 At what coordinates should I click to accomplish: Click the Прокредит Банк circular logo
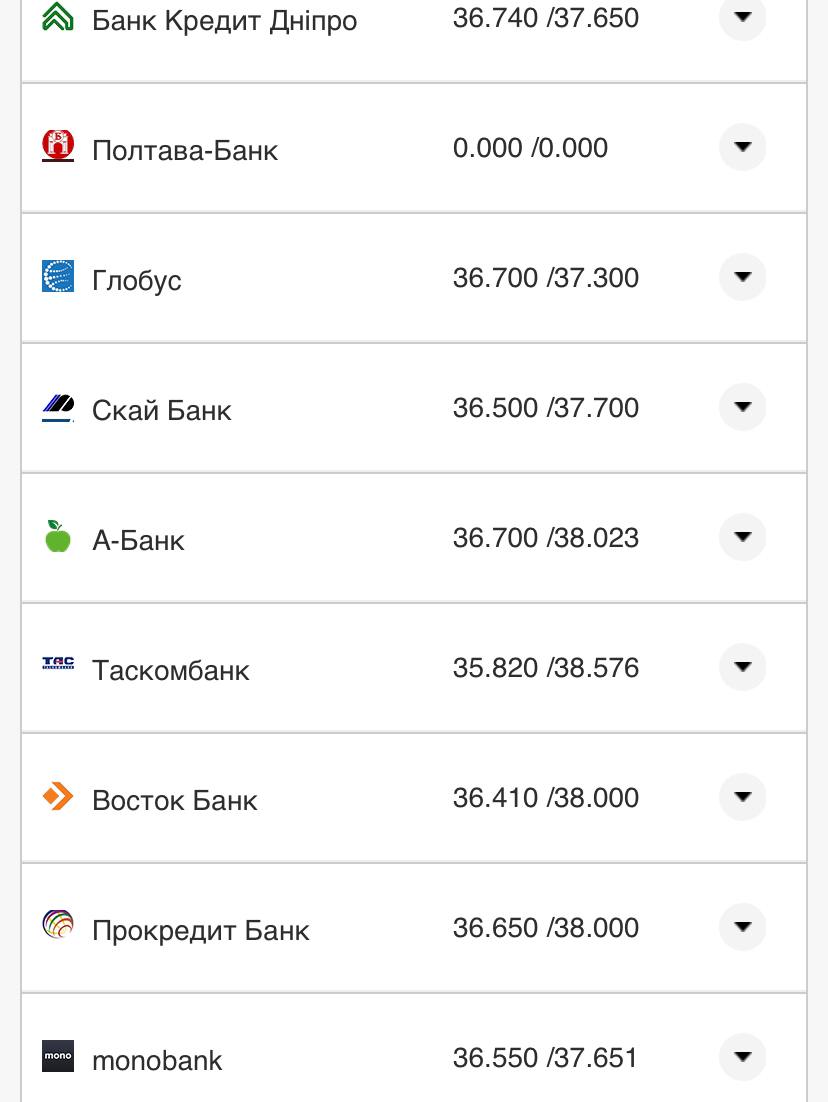click(x=58, y=925)
